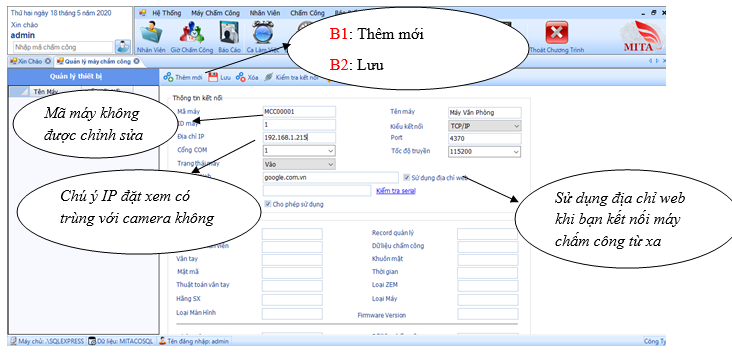Switch to the Xin Chào tab
The width and height of the screenshot is (732, 360).
(29, 61)
